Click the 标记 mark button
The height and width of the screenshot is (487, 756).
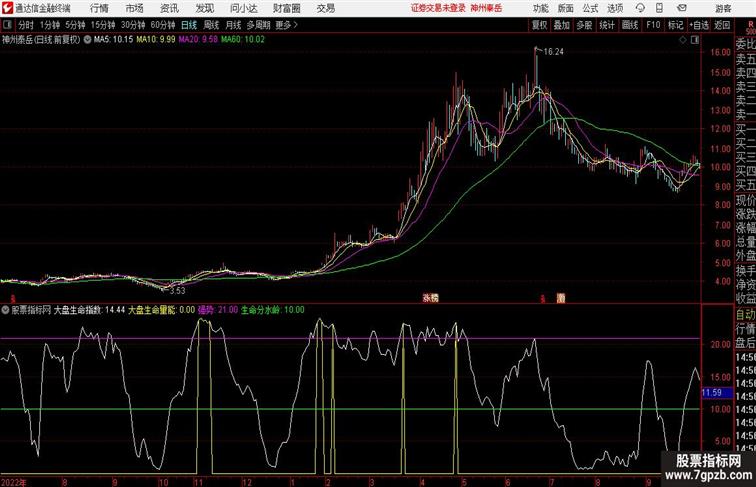[675, 25]
